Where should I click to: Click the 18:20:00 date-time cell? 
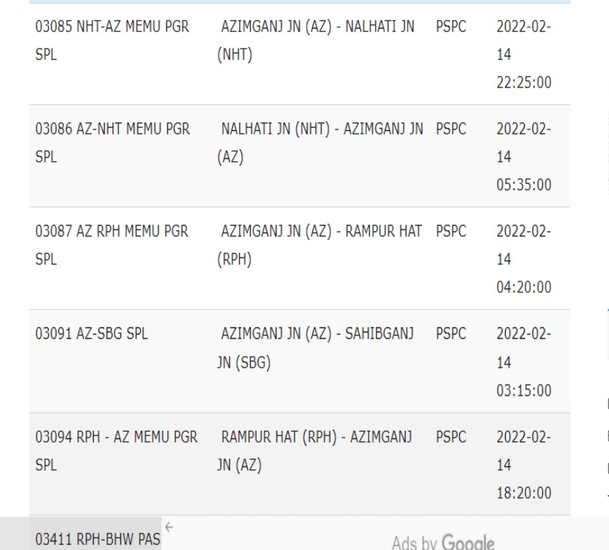coord(524,465)
